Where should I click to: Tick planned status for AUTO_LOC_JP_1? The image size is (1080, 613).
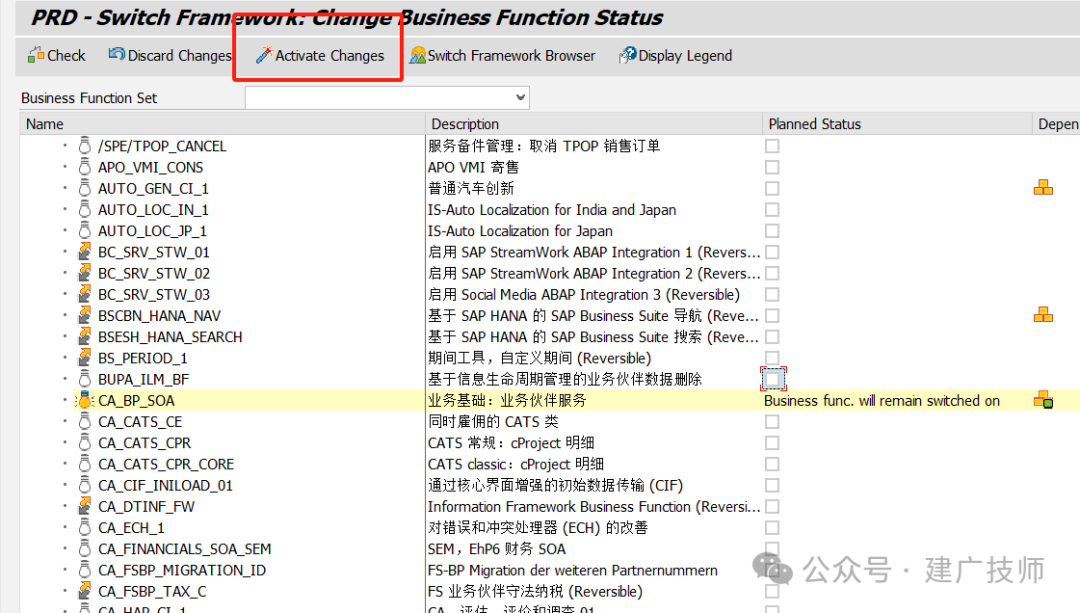point(772,231)
